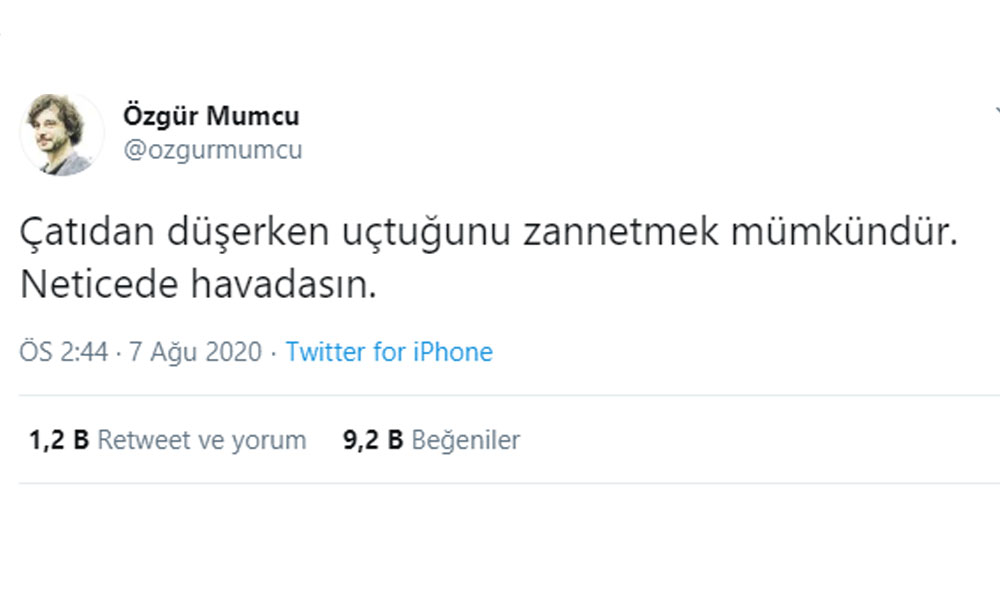
Task: Open the "Twitter for iPhone" source link
Action: (389, 352)
